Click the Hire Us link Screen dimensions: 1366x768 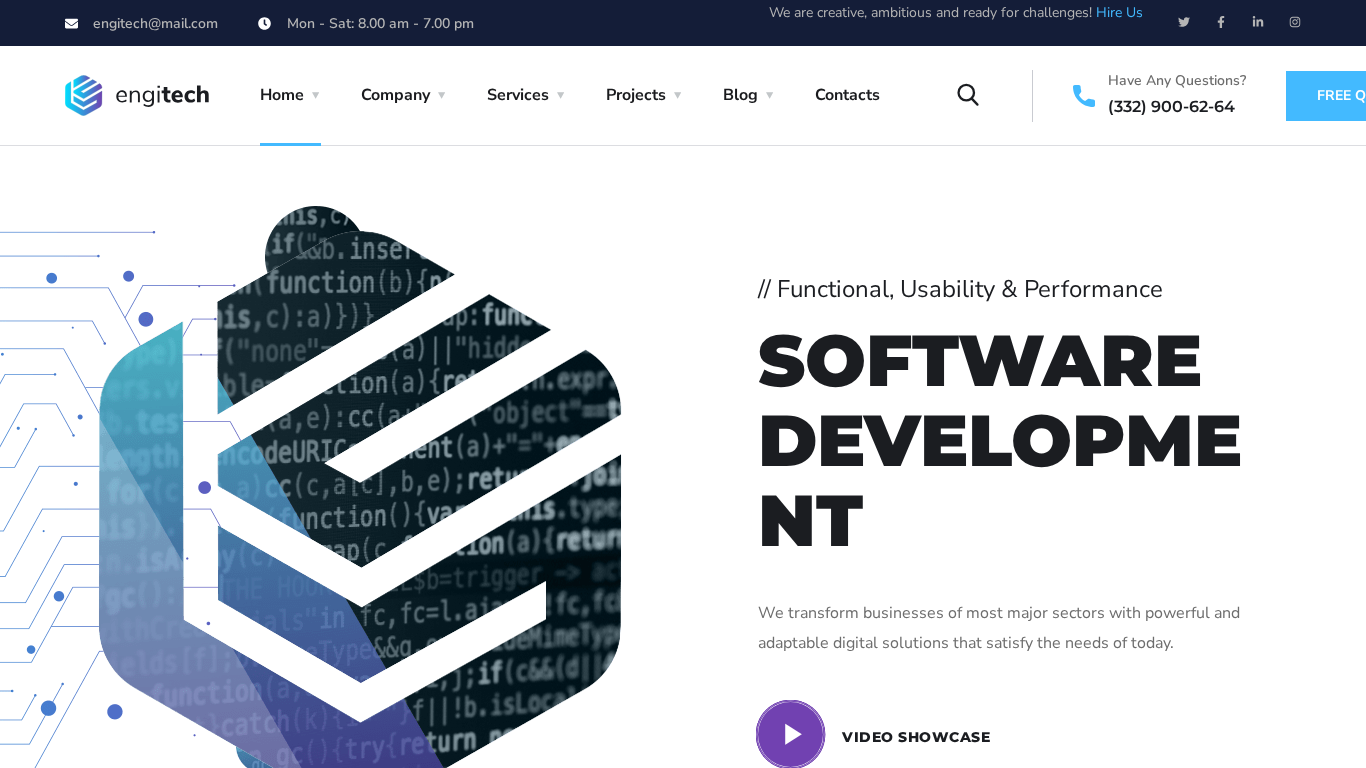pyautogui.click(x=1119, y=13)
